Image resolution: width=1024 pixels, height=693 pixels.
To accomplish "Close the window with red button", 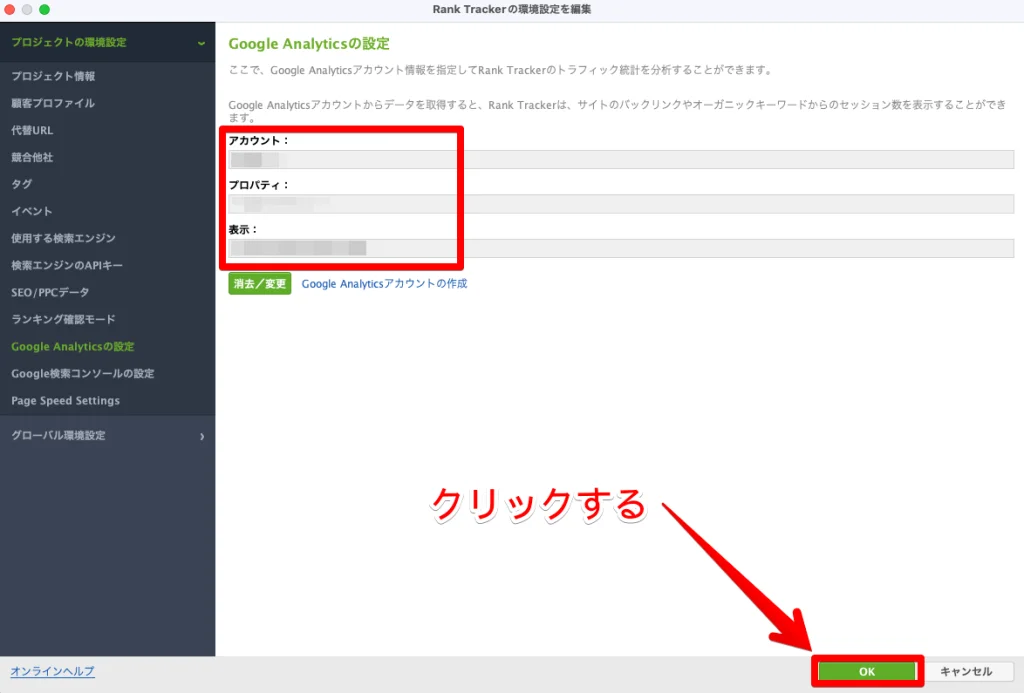I will [9, 9].
